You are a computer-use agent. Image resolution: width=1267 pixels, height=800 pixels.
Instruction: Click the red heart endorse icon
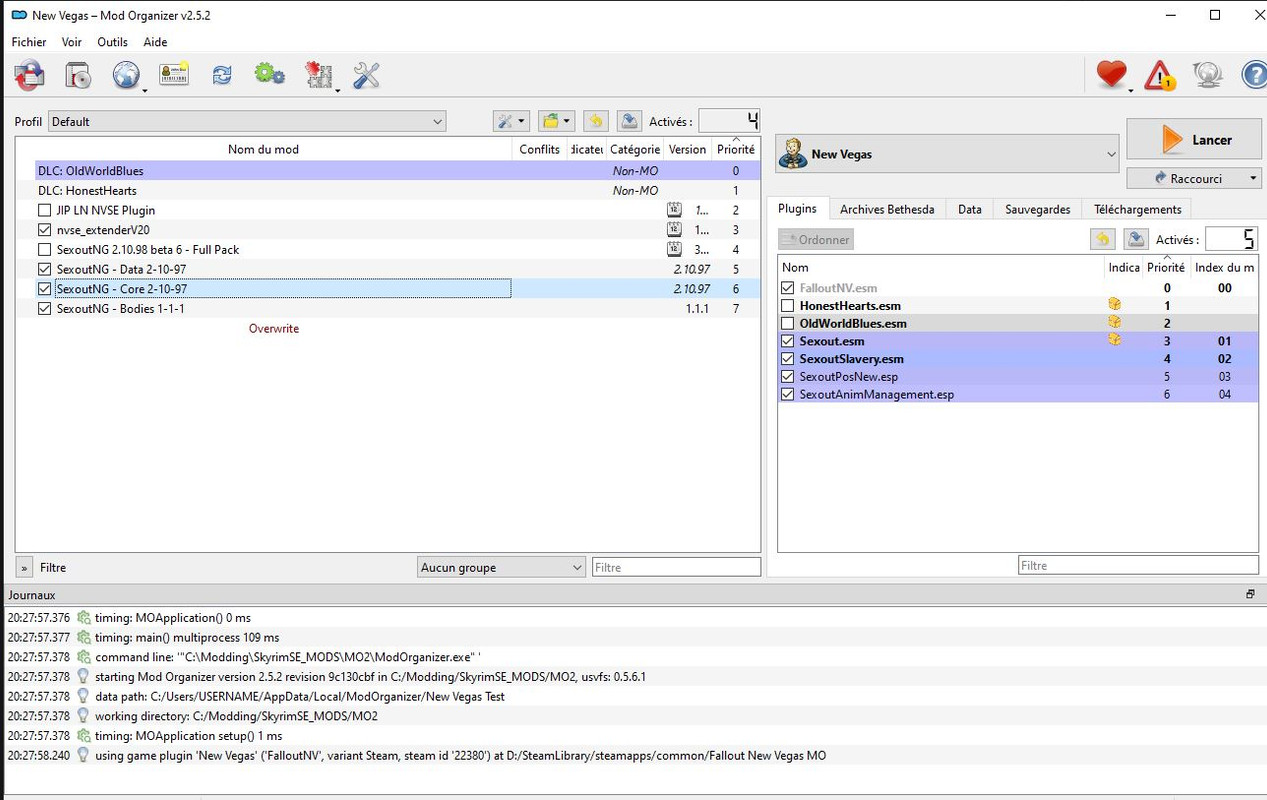click(x=1111, y=75)
